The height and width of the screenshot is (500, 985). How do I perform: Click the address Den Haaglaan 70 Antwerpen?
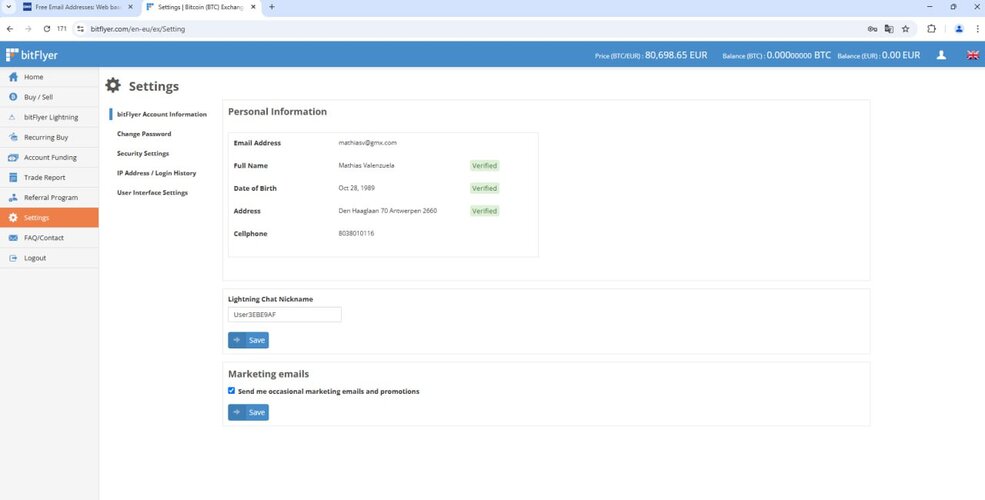click(x=388, y=210)
